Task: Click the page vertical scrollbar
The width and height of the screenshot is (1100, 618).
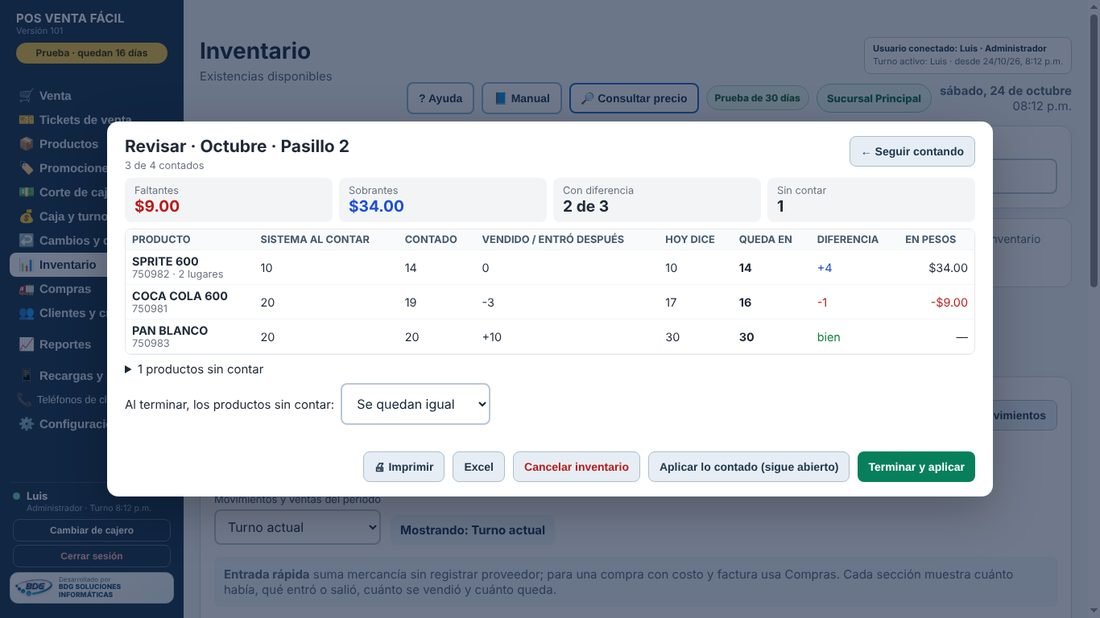Action: coord(1094,151)
